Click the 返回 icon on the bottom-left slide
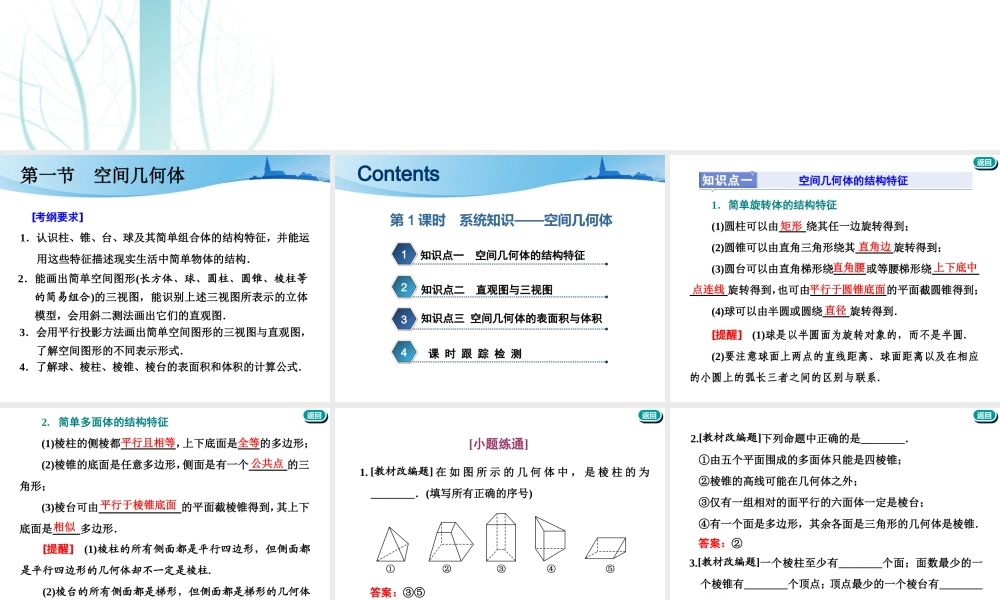This screenshot has height=600, width=1000. point(316,416)
